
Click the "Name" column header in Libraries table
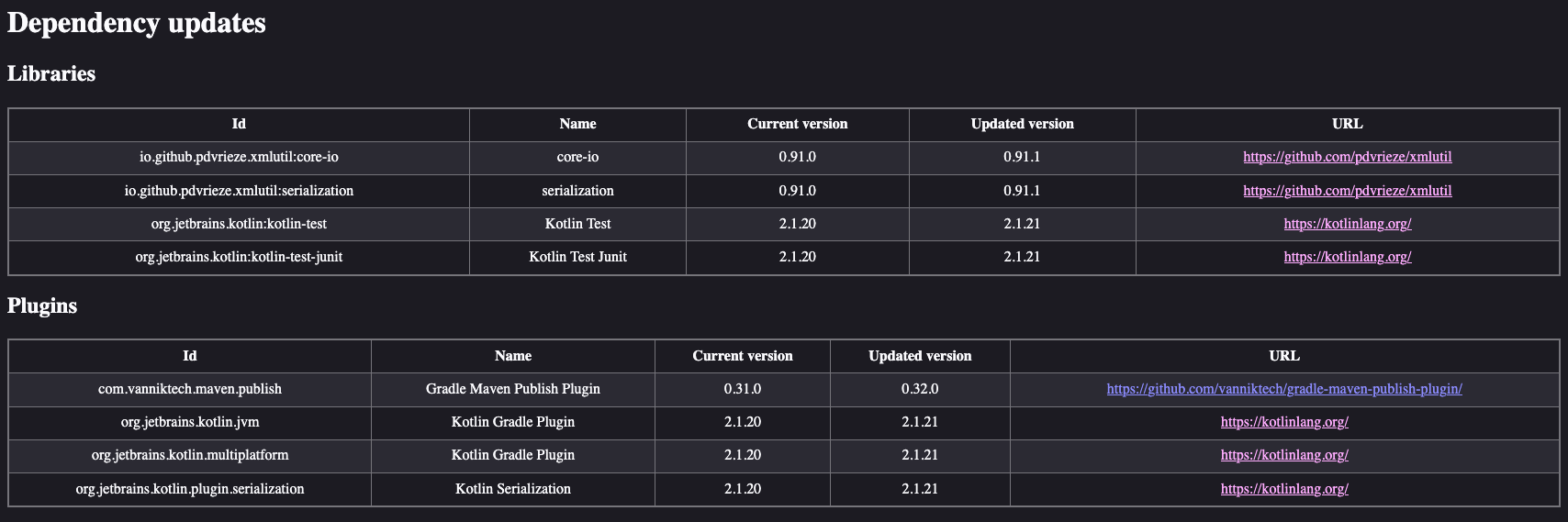[577, 124]
